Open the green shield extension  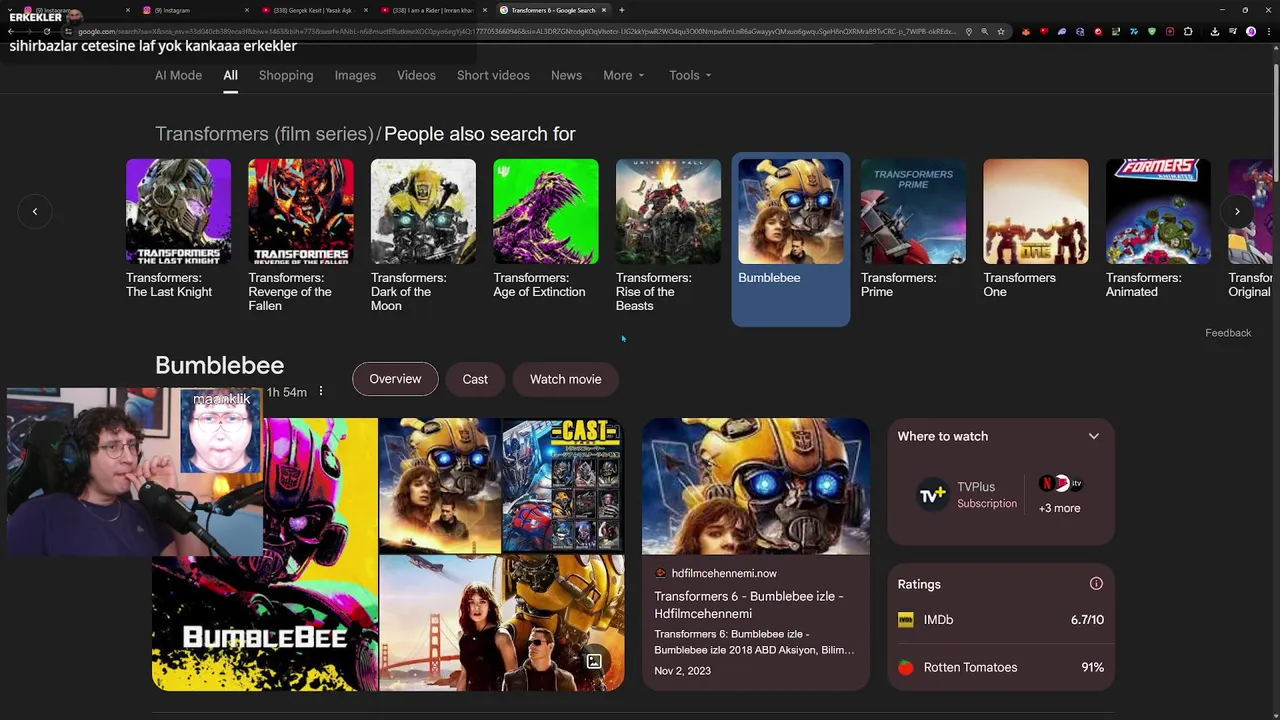click(x=1152, y=32)
